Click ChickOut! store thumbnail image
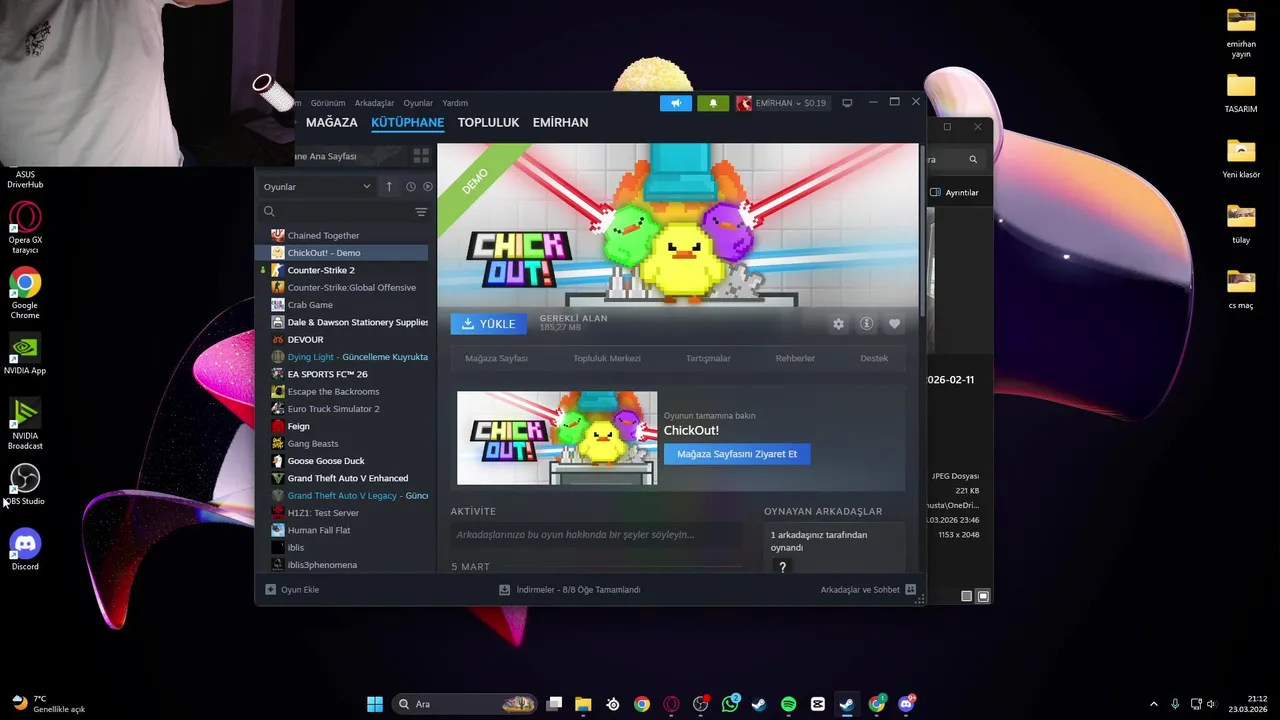Image resolution: width=1280 pixels, height=720 pixels. [557, 438]
